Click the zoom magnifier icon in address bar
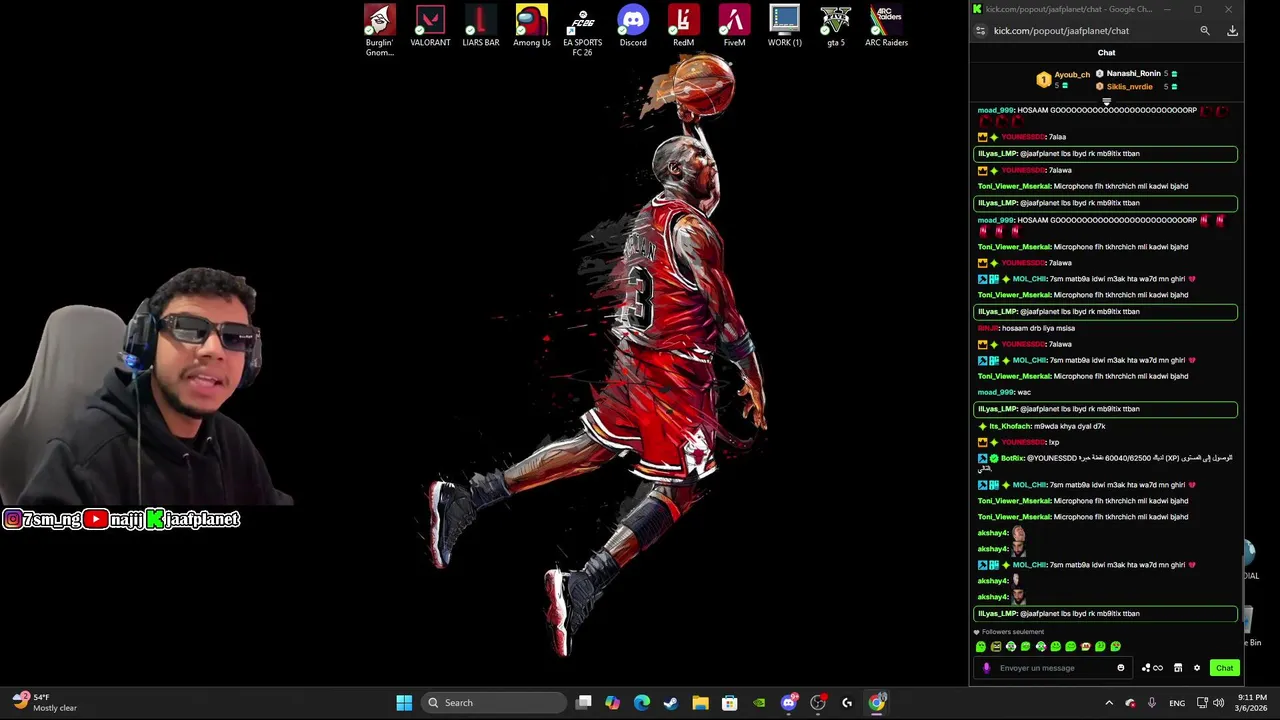The width and height of the screenshot is (1280, 720). click(1205, 31)
